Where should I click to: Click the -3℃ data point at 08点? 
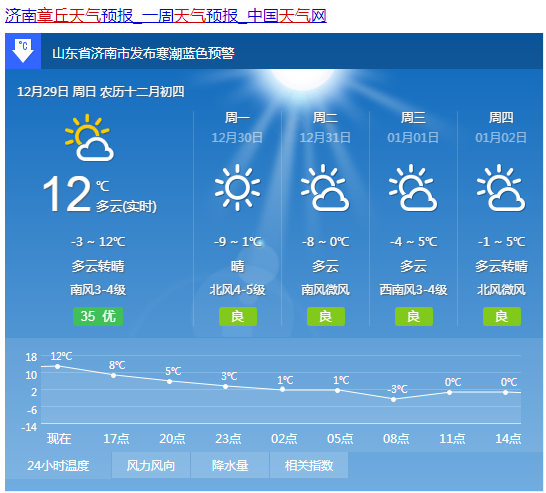tap(393, 399)
